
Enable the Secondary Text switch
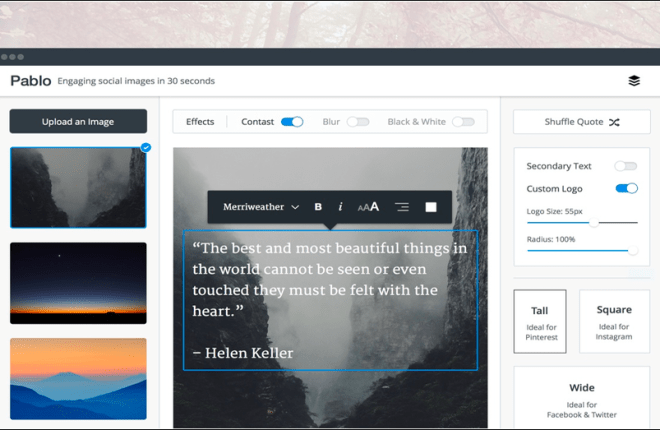click(626, 166)
